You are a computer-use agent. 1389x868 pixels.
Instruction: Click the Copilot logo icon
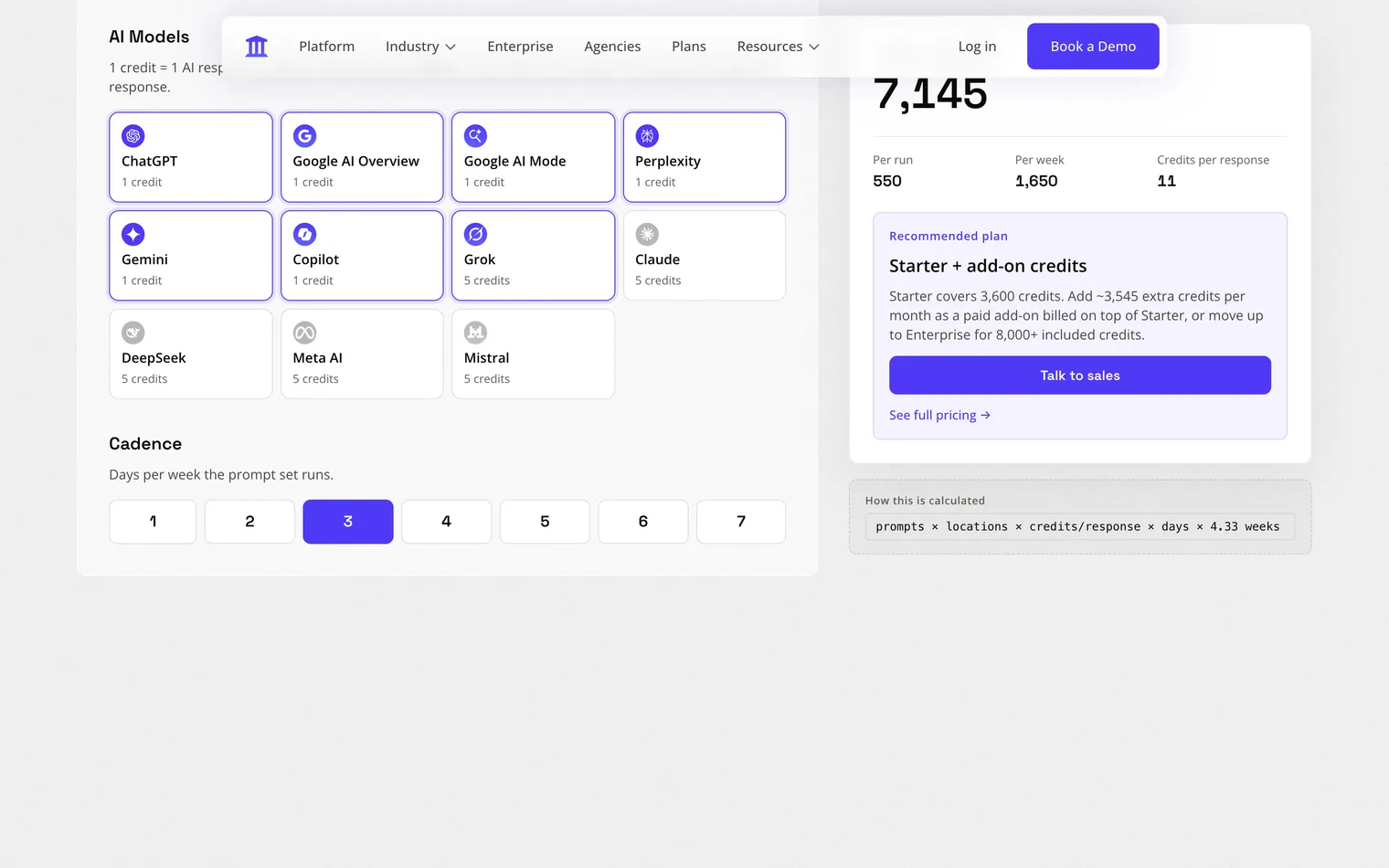coord(304,235)
